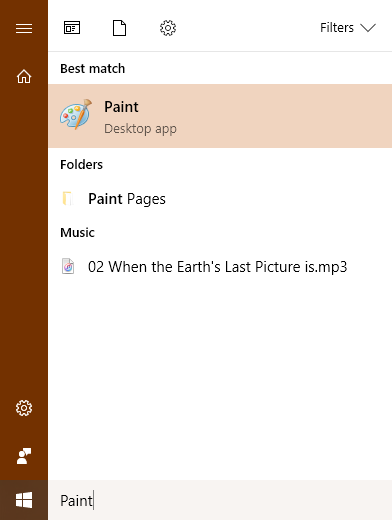Screen dimensions: 392x520
Task: Click the mp3 file icon
Action: coord(68,266)
